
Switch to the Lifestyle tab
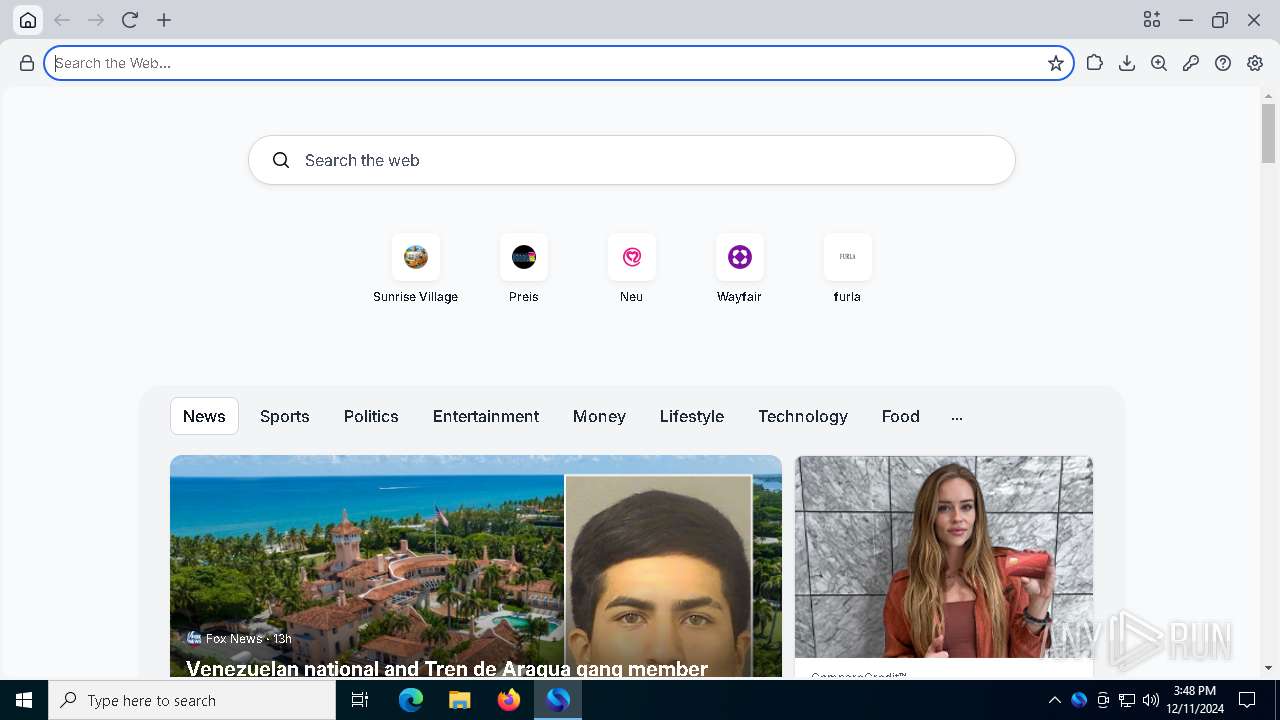tap(692, 416)
